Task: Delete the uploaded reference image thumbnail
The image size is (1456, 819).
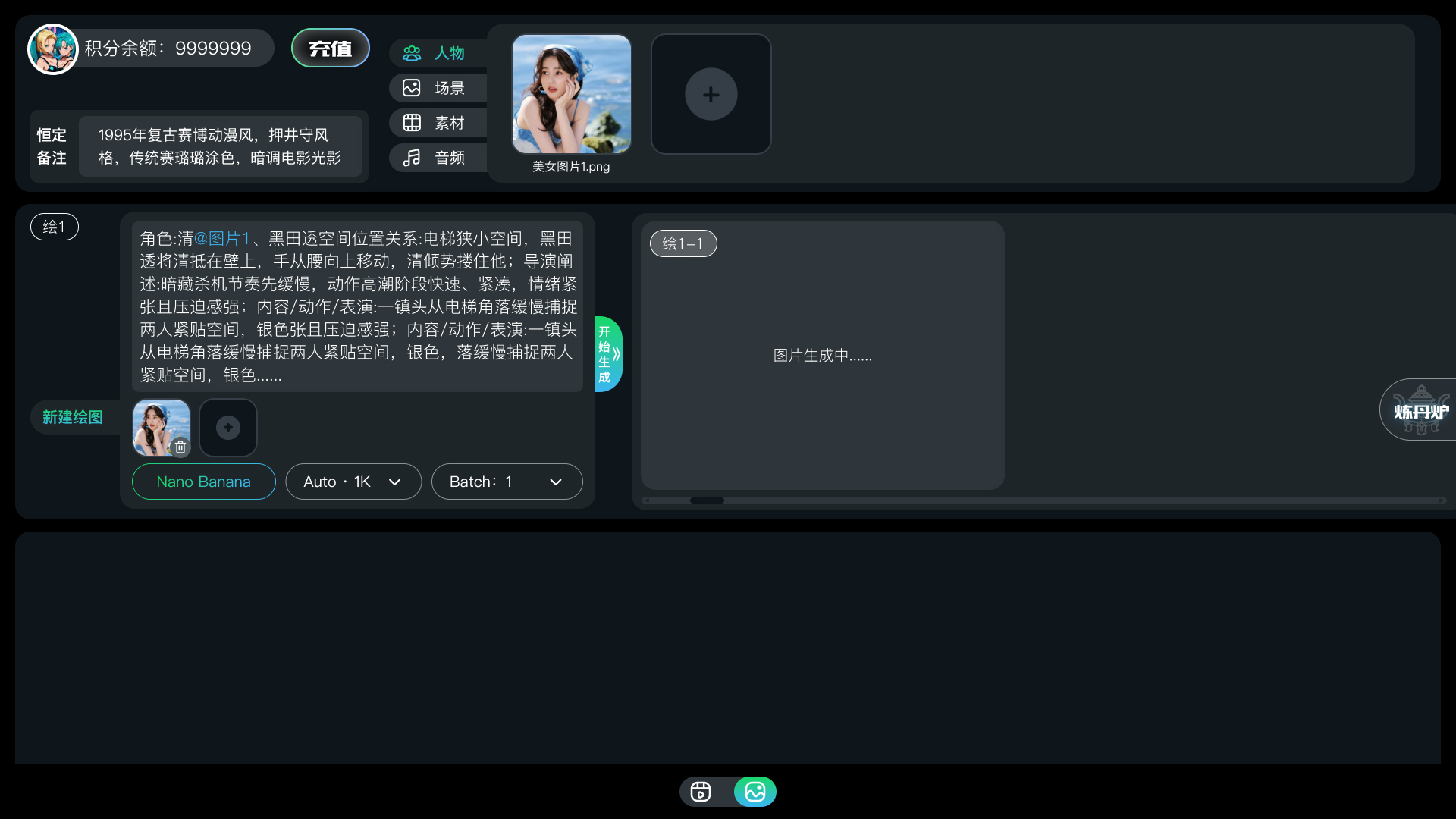Action: click(180, 447)
